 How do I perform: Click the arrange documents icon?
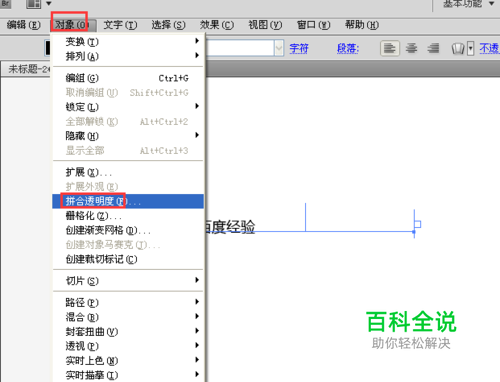coord(34,4)
